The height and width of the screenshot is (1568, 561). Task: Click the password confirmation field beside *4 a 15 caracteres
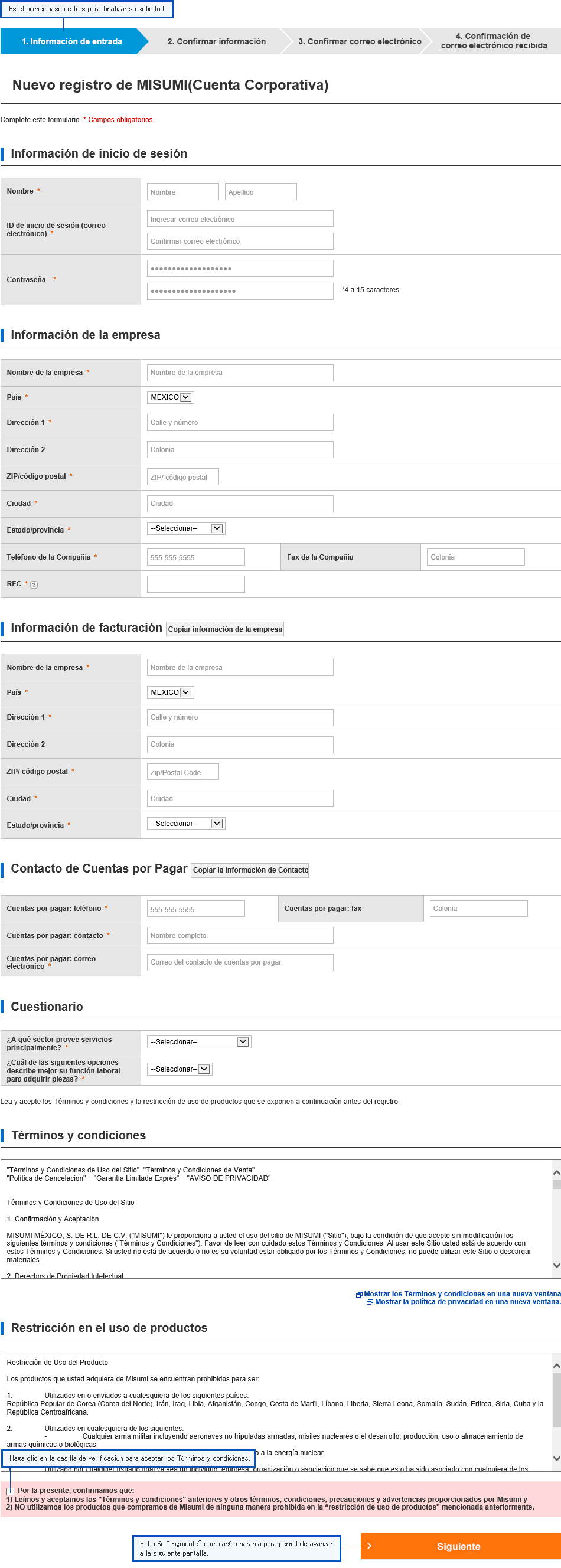[x=240, y=292]
